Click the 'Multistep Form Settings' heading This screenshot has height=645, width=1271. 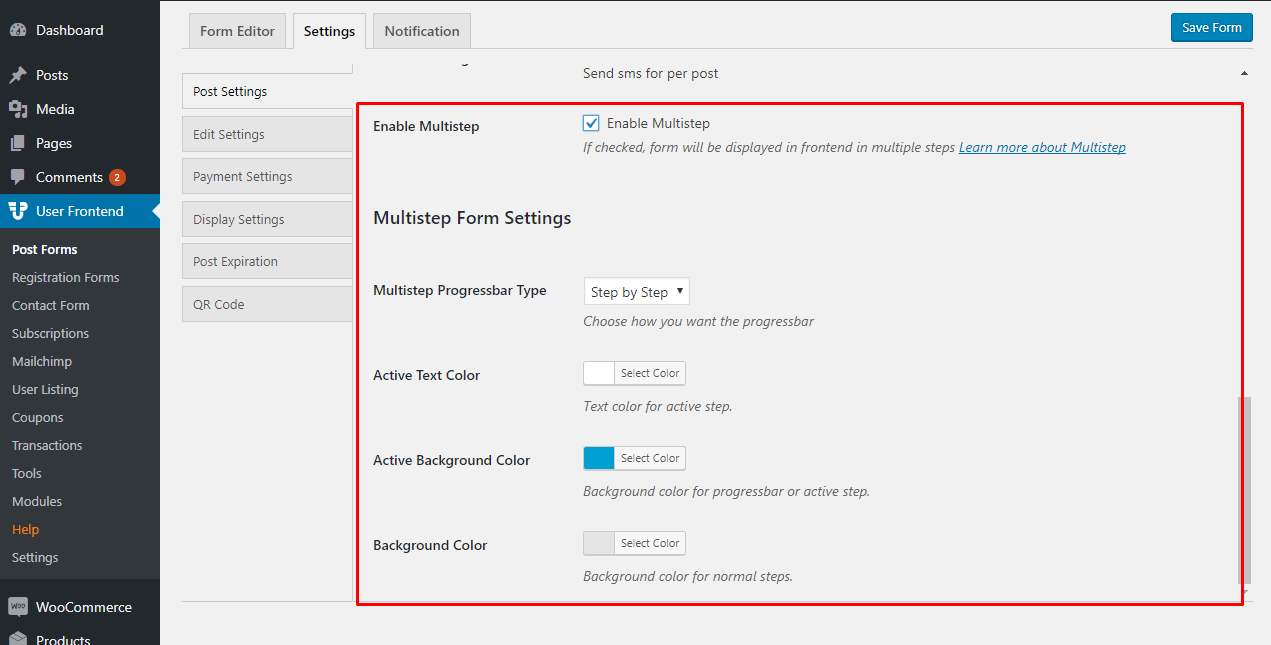pos(472,217)
